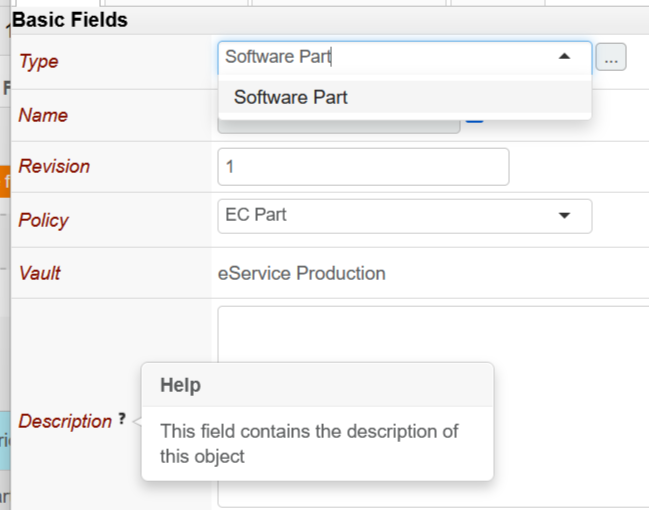This screenshot has height=510, width=649.
Task: Click the Description field label
Action: tap(65, 421)
